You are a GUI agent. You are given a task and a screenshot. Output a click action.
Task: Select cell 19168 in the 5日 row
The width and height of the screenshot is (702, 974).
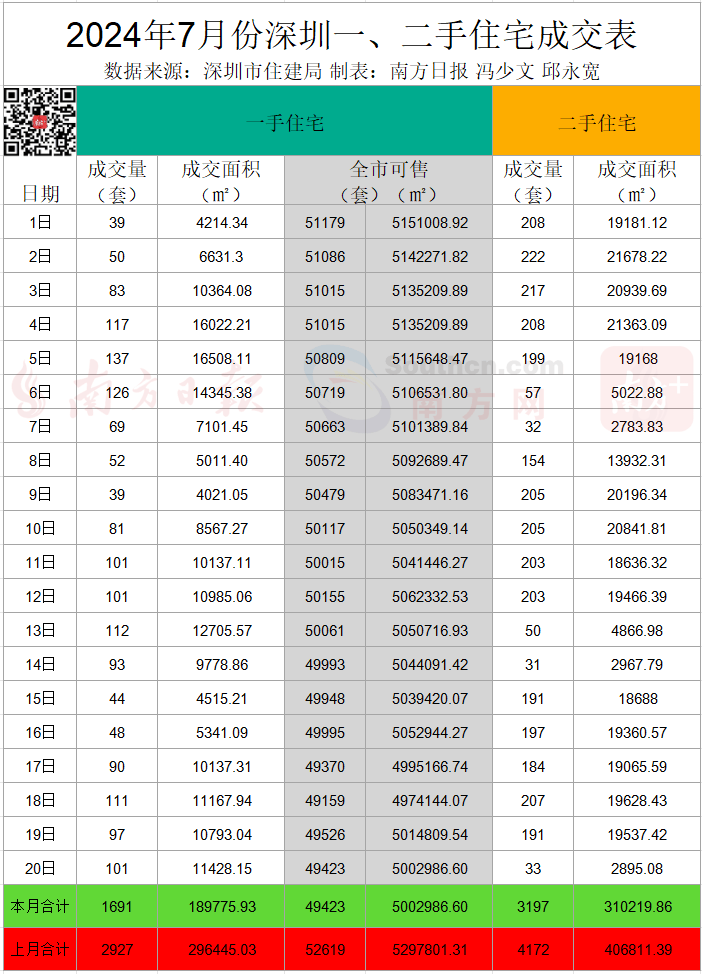(x=638, y=358)
